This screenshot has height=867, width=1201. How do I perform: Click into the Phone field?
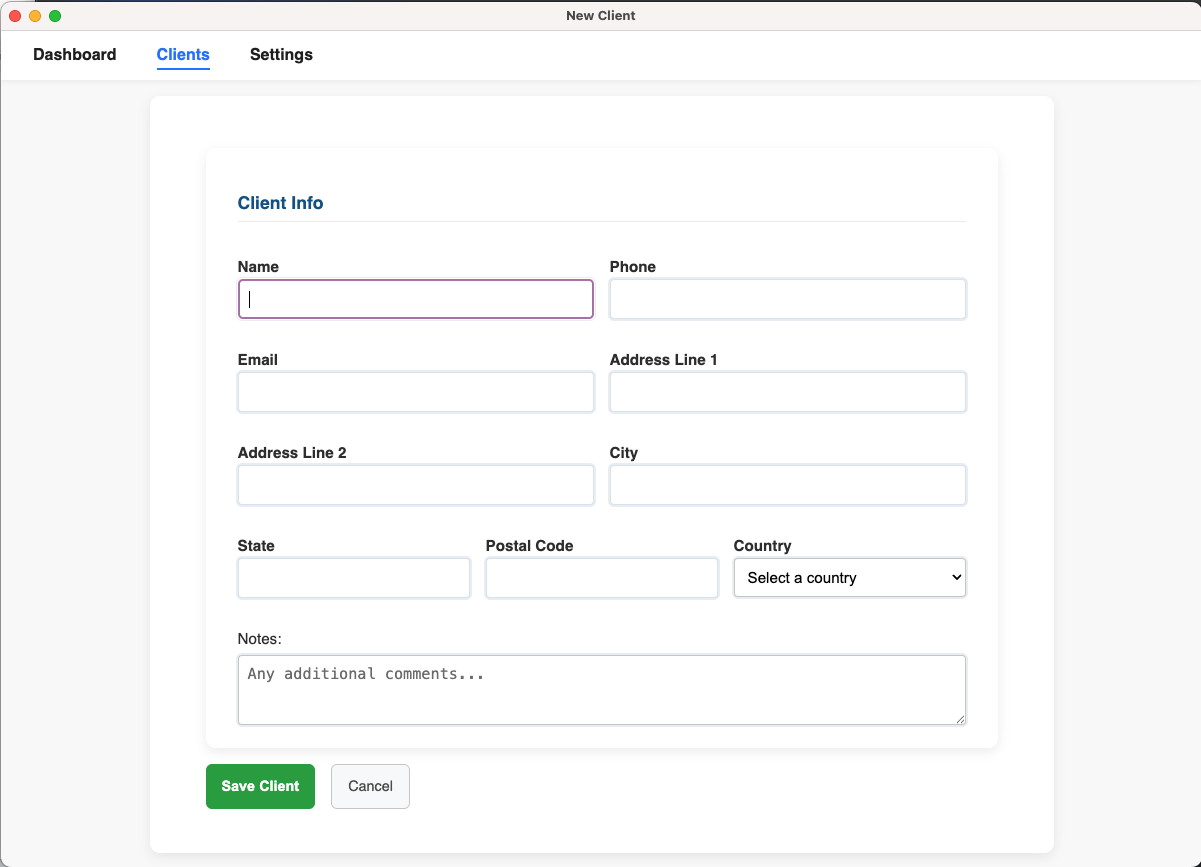[x=787, y=299]
